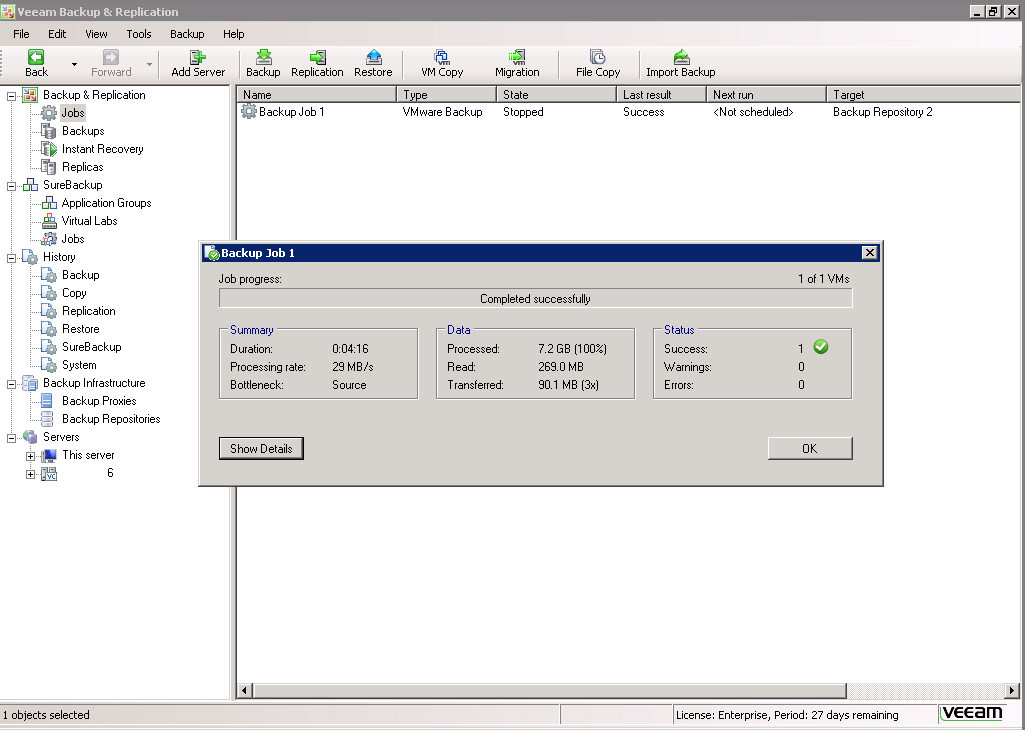Expand the vCenter server node
1033x746 pixels.
pos(30,474)
